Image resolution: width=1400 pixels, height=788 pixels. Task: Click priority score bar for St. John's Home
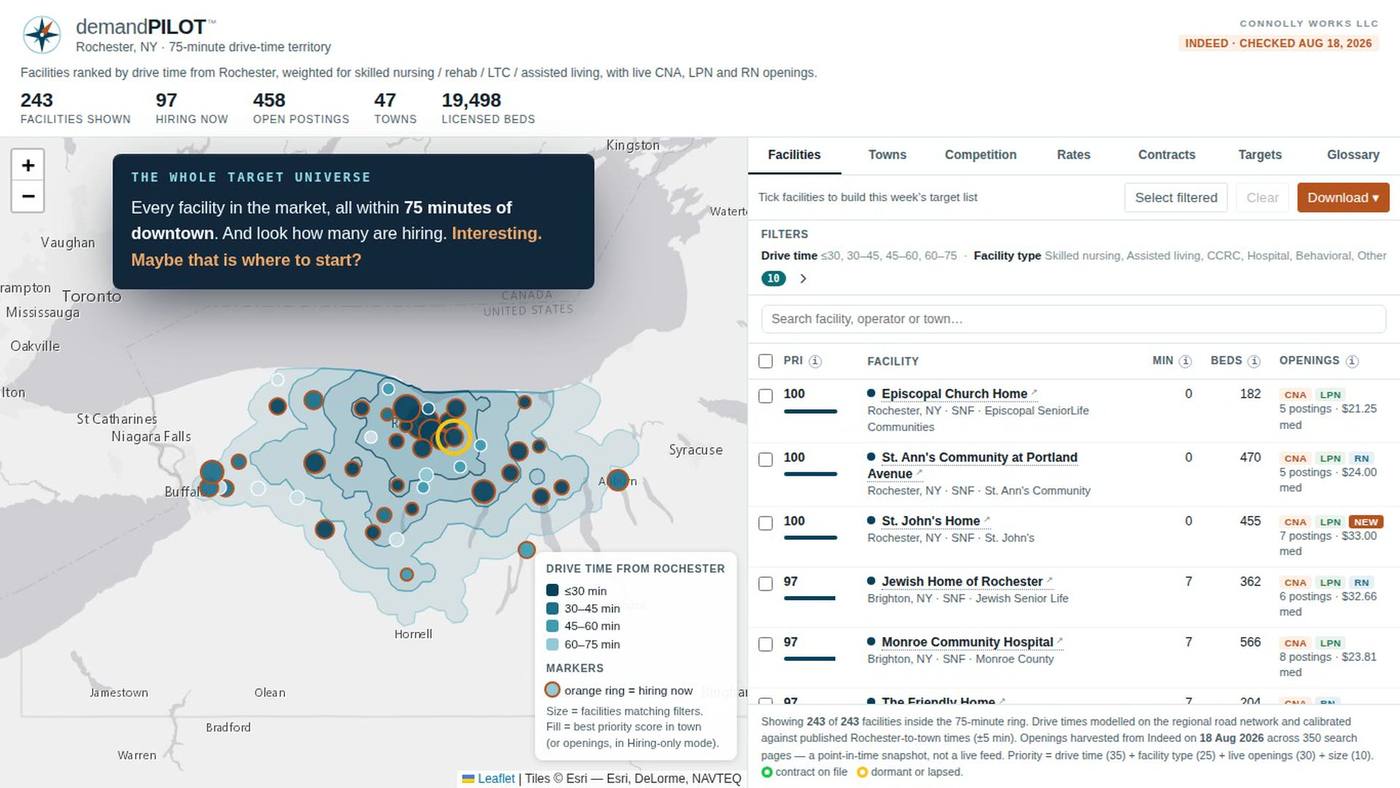pos(810,537)
